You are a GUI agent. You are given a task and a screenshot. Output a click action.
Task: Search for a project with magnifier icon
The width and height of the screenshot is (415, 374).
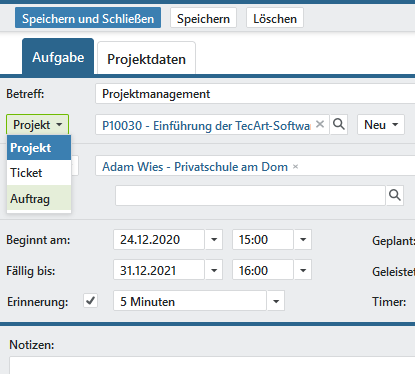pos(339,125)
